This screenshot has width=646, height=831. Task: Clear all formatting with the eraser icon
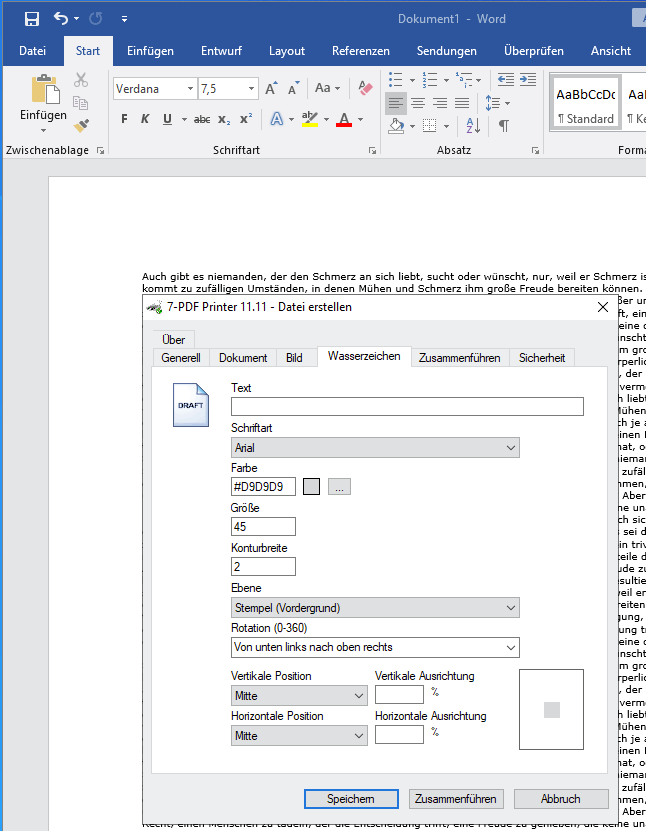pyautogui.click(x=365, y=88)
